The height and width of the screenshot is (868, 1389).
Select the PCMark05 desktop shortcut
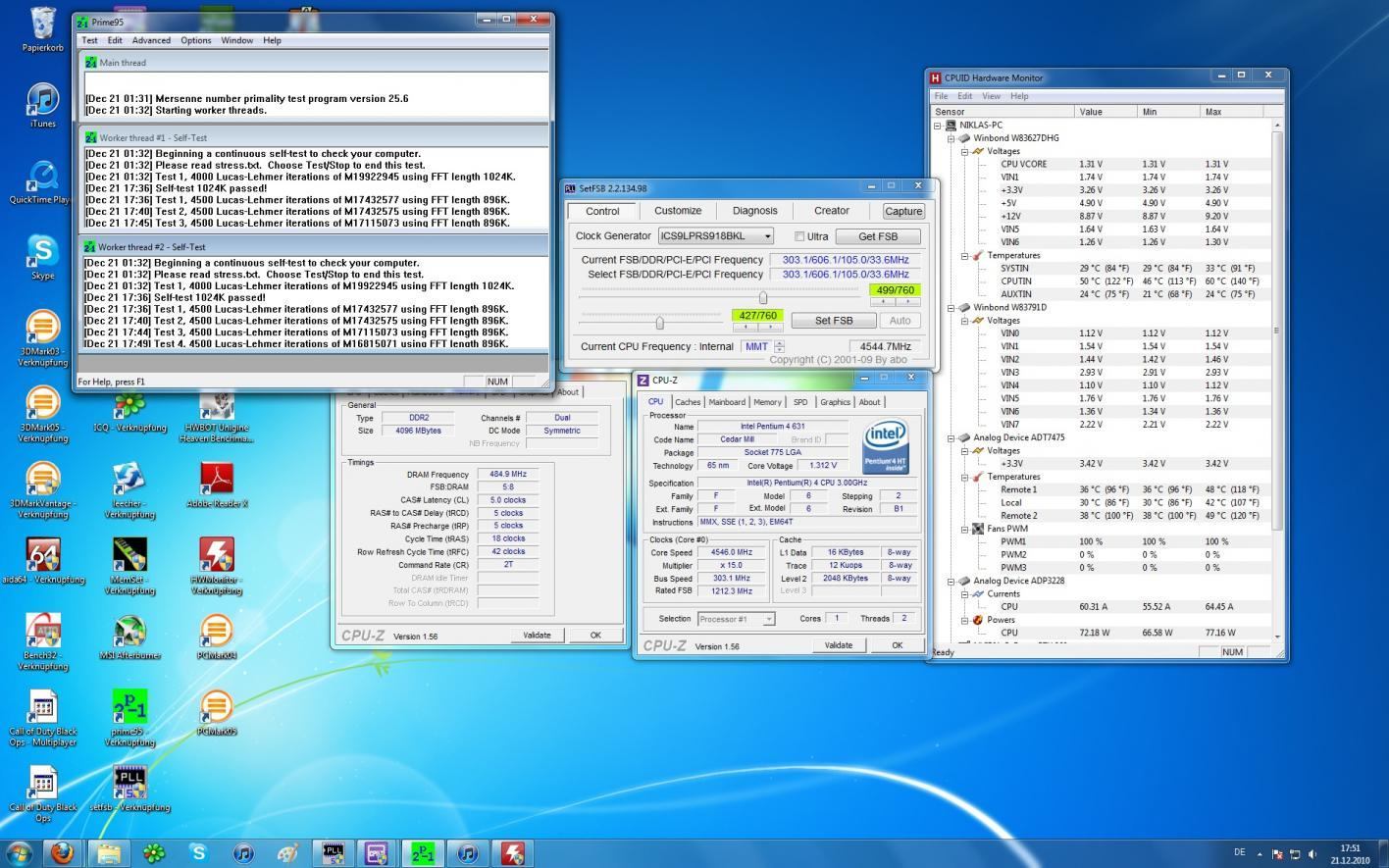[x=216, y=713]
